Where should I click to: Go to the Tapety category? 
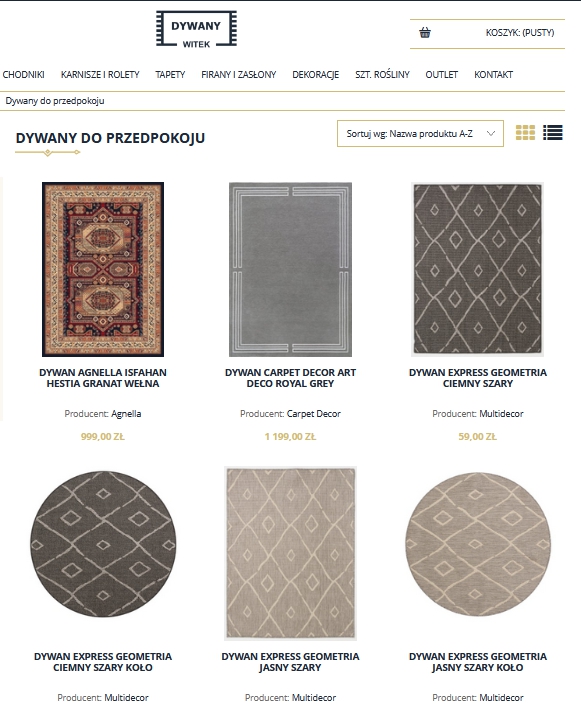point(170,75)
